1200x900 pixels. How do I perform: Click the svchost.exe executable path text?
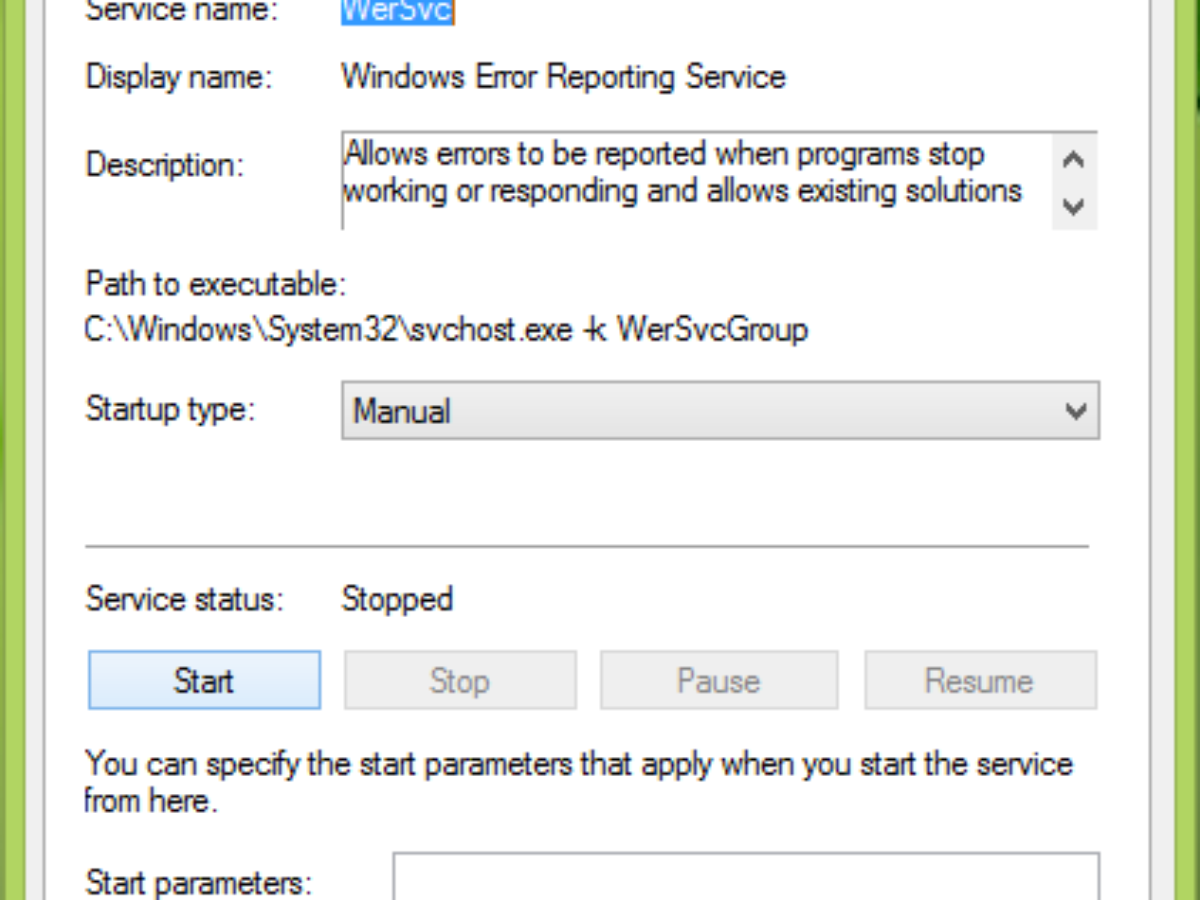click(x=447, y=329)
